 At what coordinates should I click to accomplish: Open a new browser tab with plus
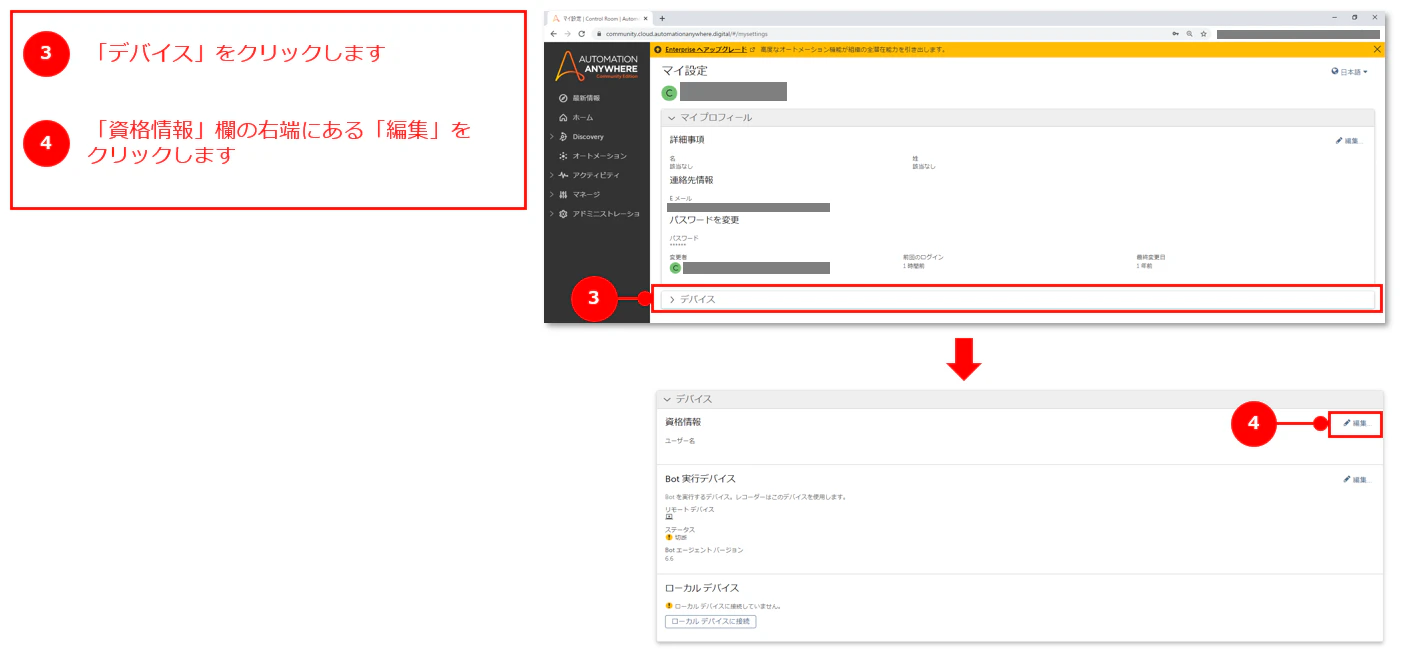click(x=662, y=18)
